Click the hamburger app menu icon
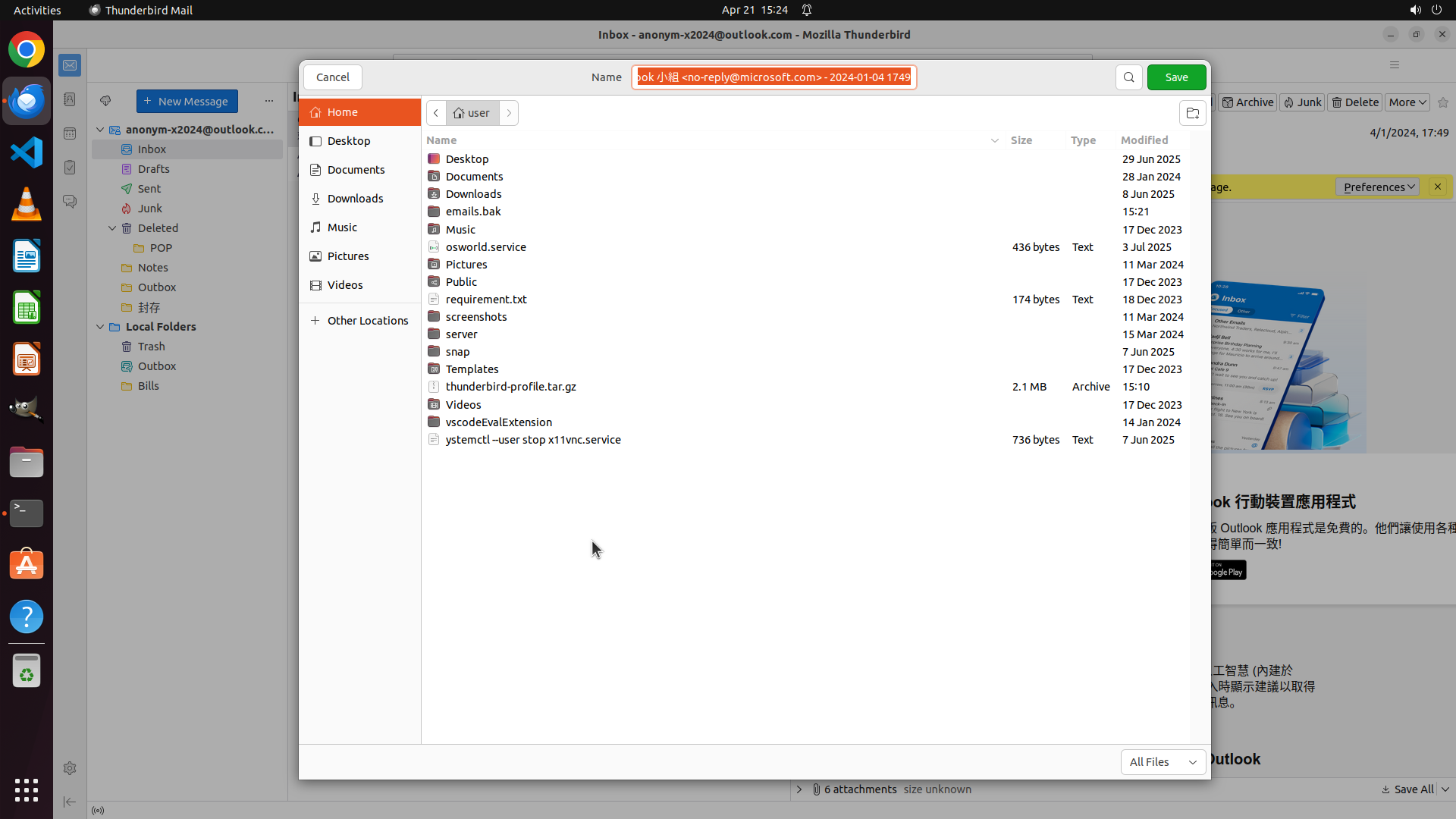 coord(1394,65)
